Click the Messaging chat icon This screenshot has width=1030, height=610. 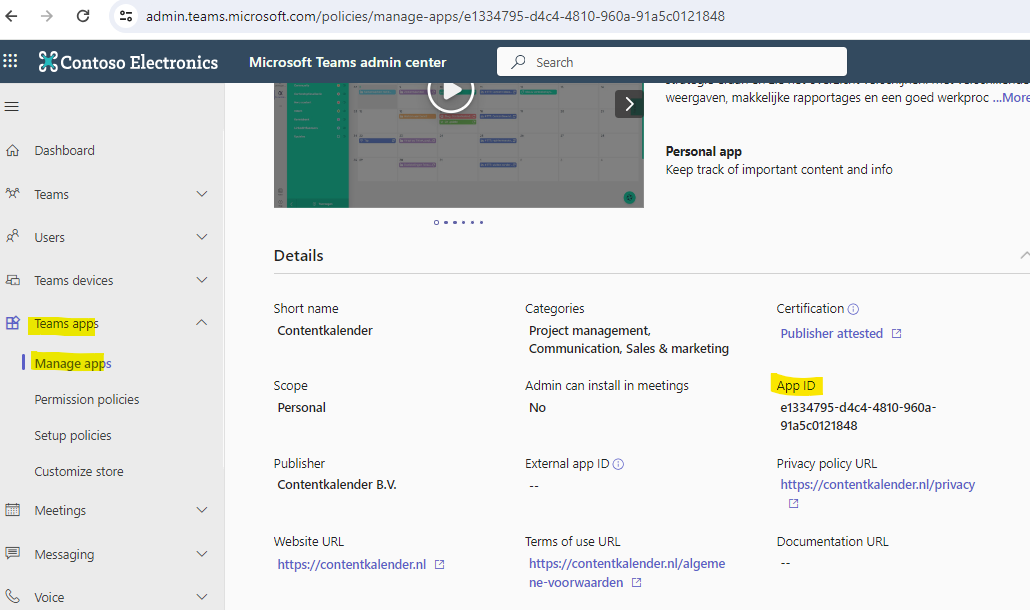(12, 554)
